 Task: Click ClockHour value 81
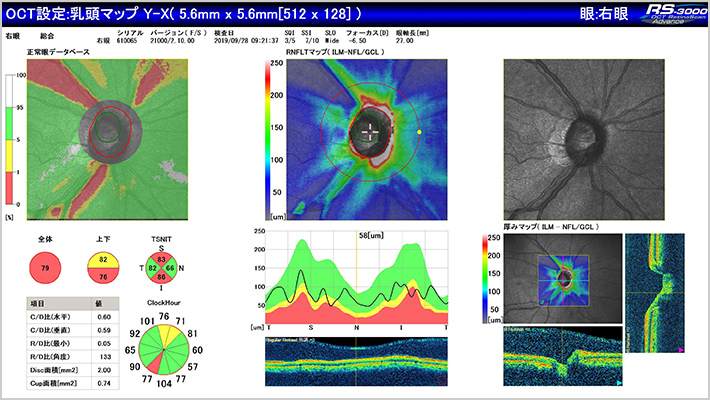click(192, 333)
